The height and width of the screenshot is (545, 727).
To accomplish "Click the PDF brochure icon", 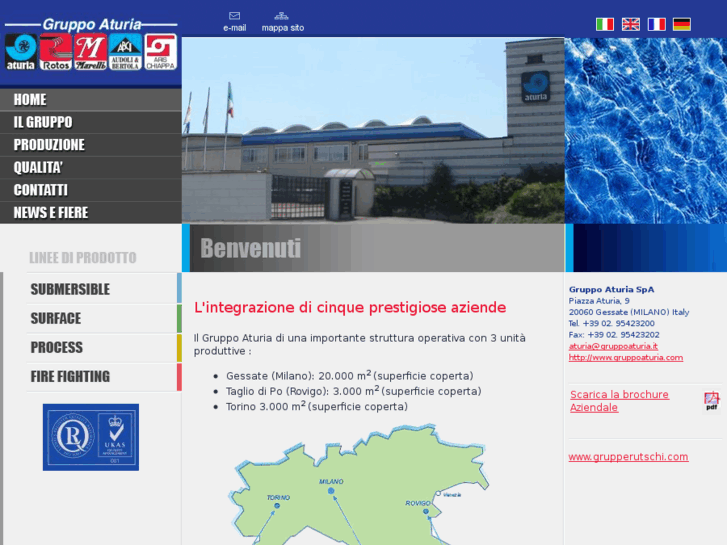I will pyautogui.click(x=711, y=401).
